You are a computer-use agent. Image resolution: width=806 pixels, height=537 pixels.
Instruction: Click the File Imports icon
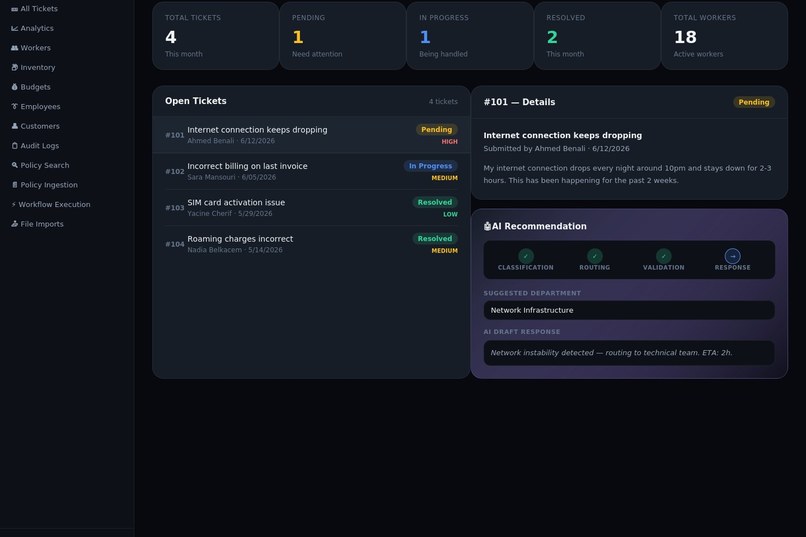click(14, 224)
